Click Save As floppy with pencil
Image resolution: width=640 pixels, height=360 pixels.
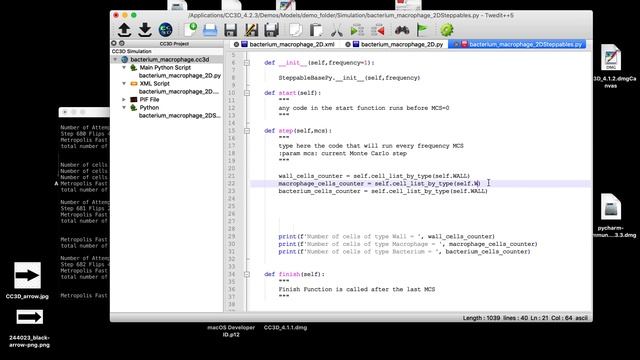(251, 30)
